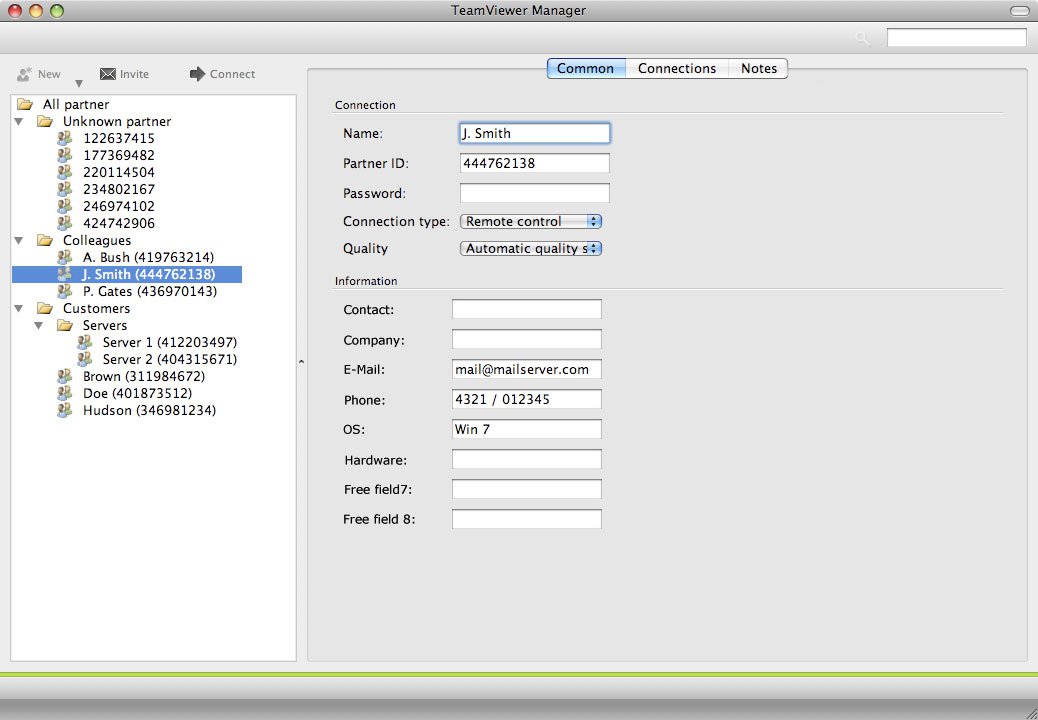Click partner icon beside A. Bush
The image size is (1038, 720).
65,257
